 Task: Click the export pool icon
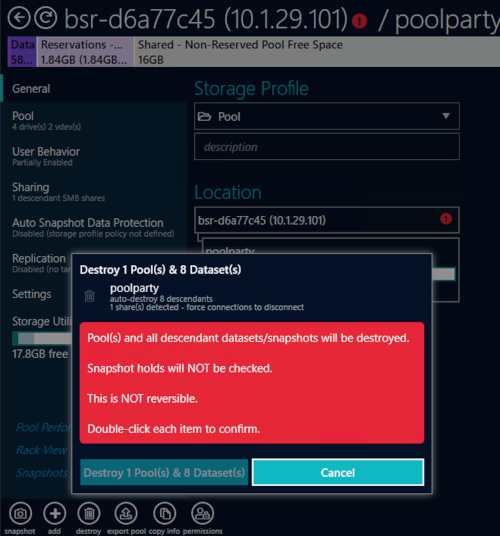click(x=126, y=513)
